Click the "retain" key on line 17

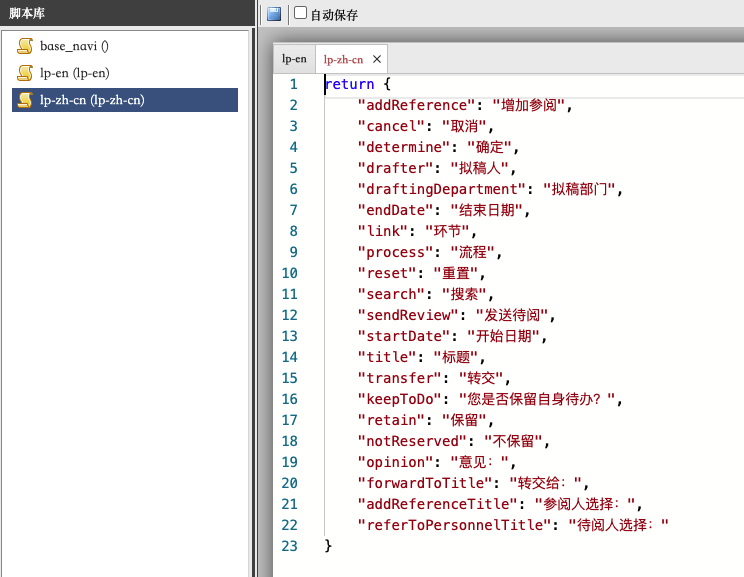coord(391,420)
